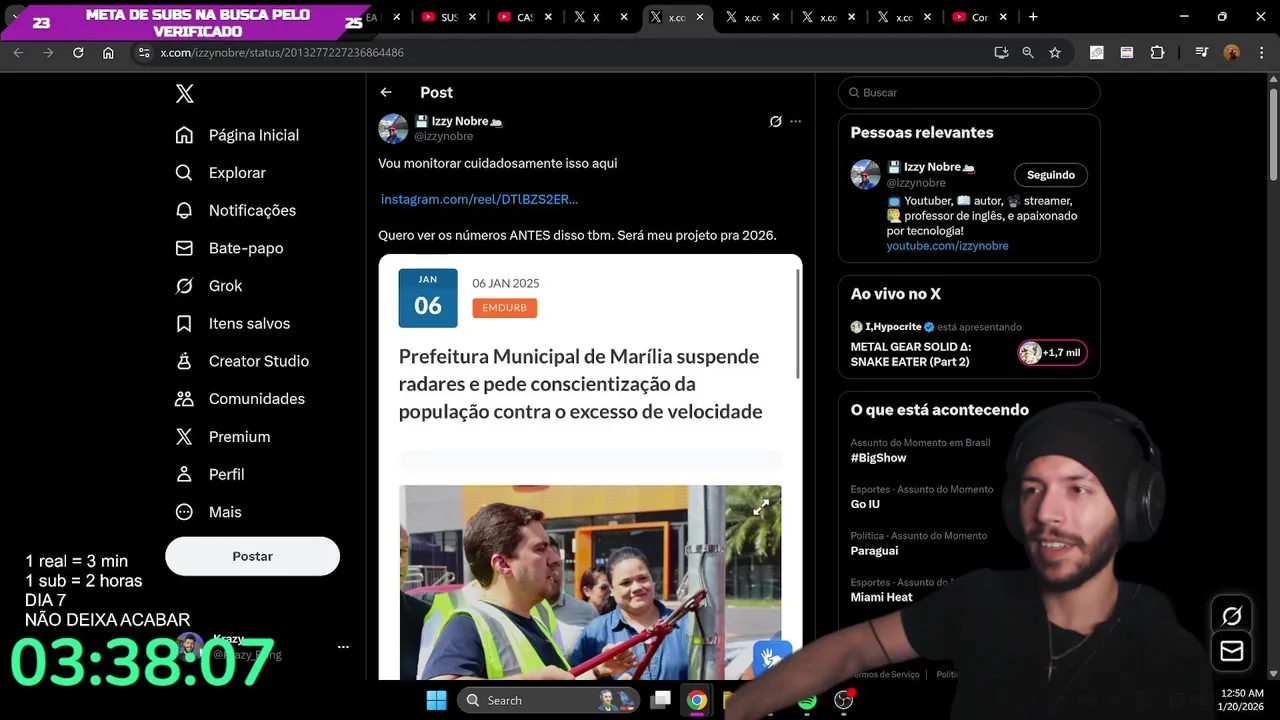Click browser home button
This screenshot has height=720, width=1280.
(x=108, y=52)
